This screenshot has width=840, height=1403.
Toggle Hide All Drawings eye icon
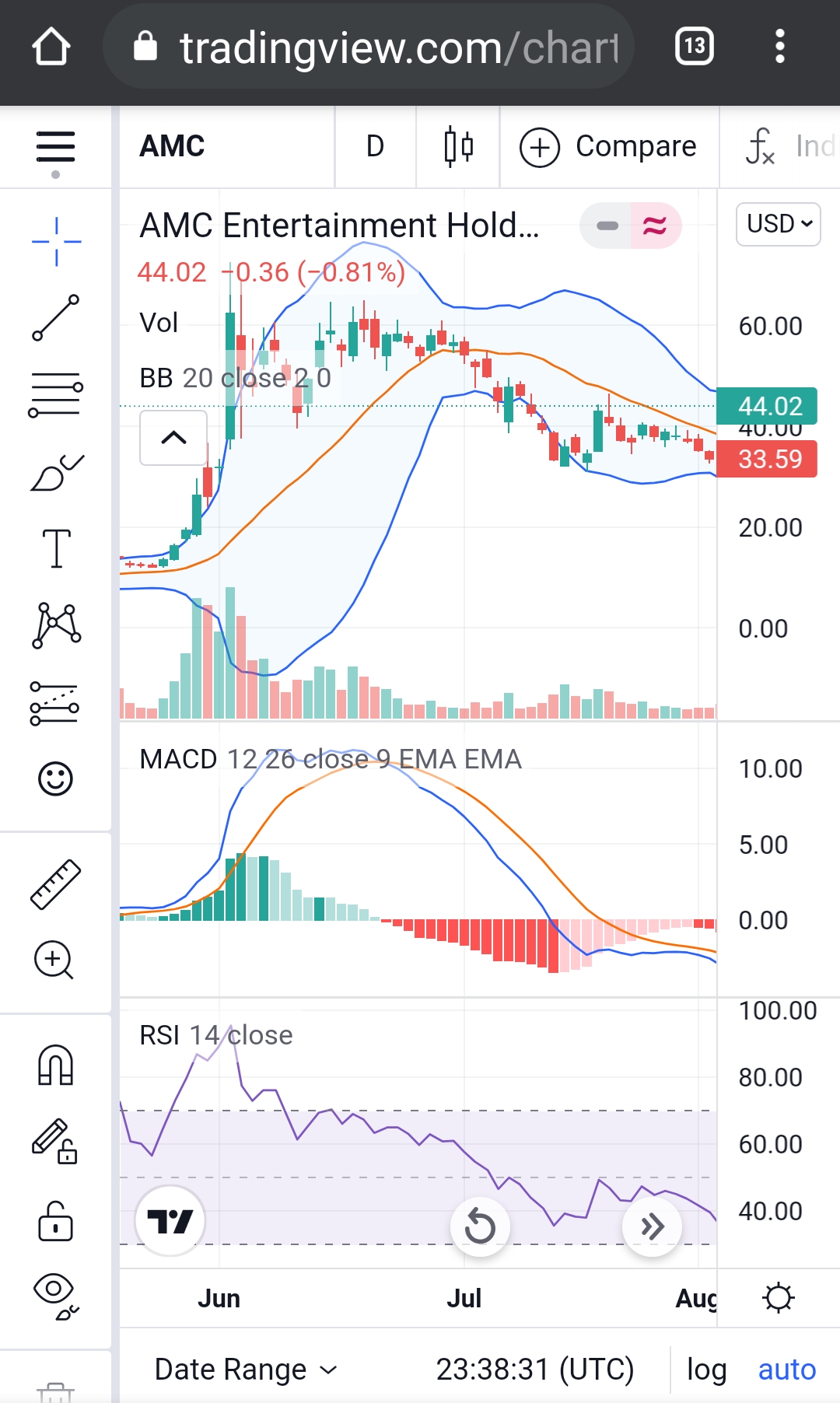coord(56,1297)
